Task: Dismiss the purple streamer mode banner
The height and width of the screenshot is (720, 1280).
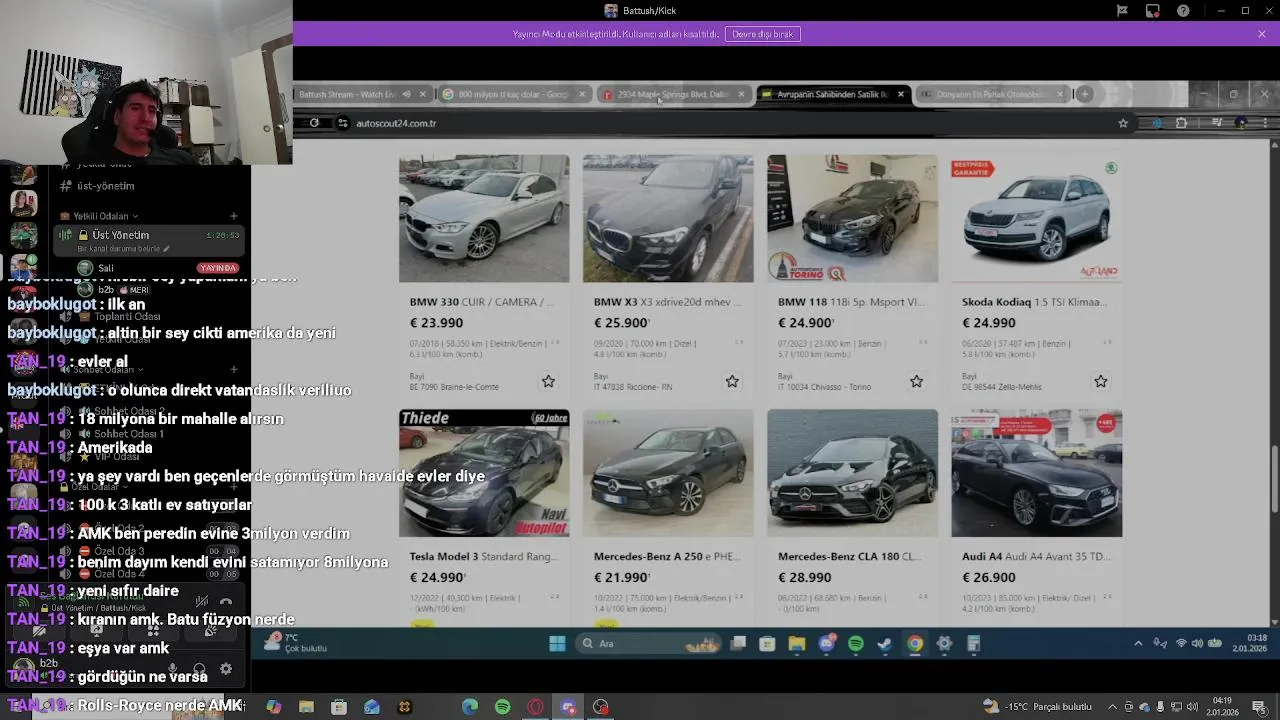Action: pyautogui.click(x=1262, y=34)
